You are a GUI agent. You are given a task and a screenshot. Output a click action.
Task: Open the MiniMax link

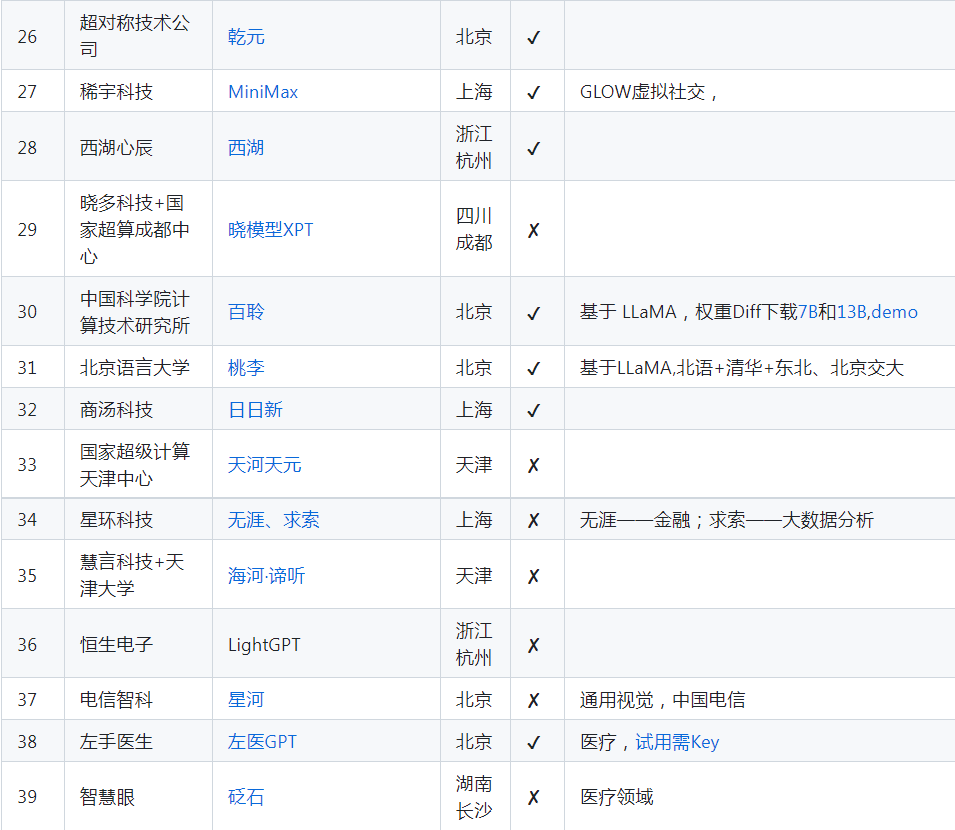coord(263,92)
